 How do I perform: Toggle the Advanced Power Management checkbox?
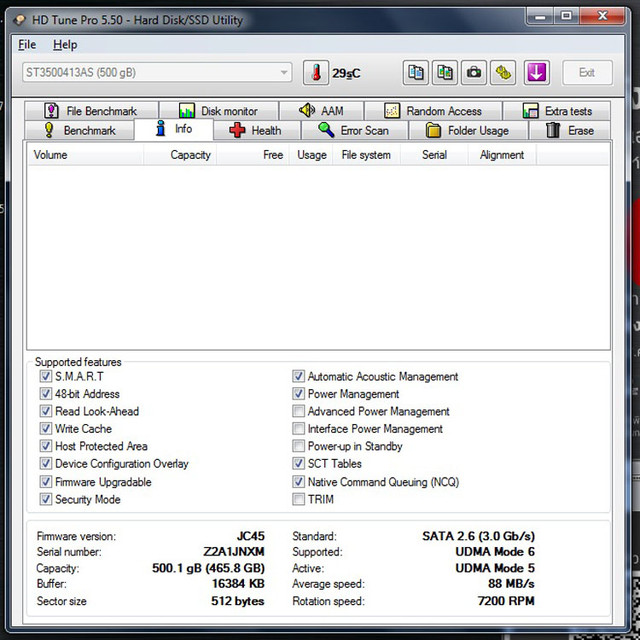(x=298, y=411)
